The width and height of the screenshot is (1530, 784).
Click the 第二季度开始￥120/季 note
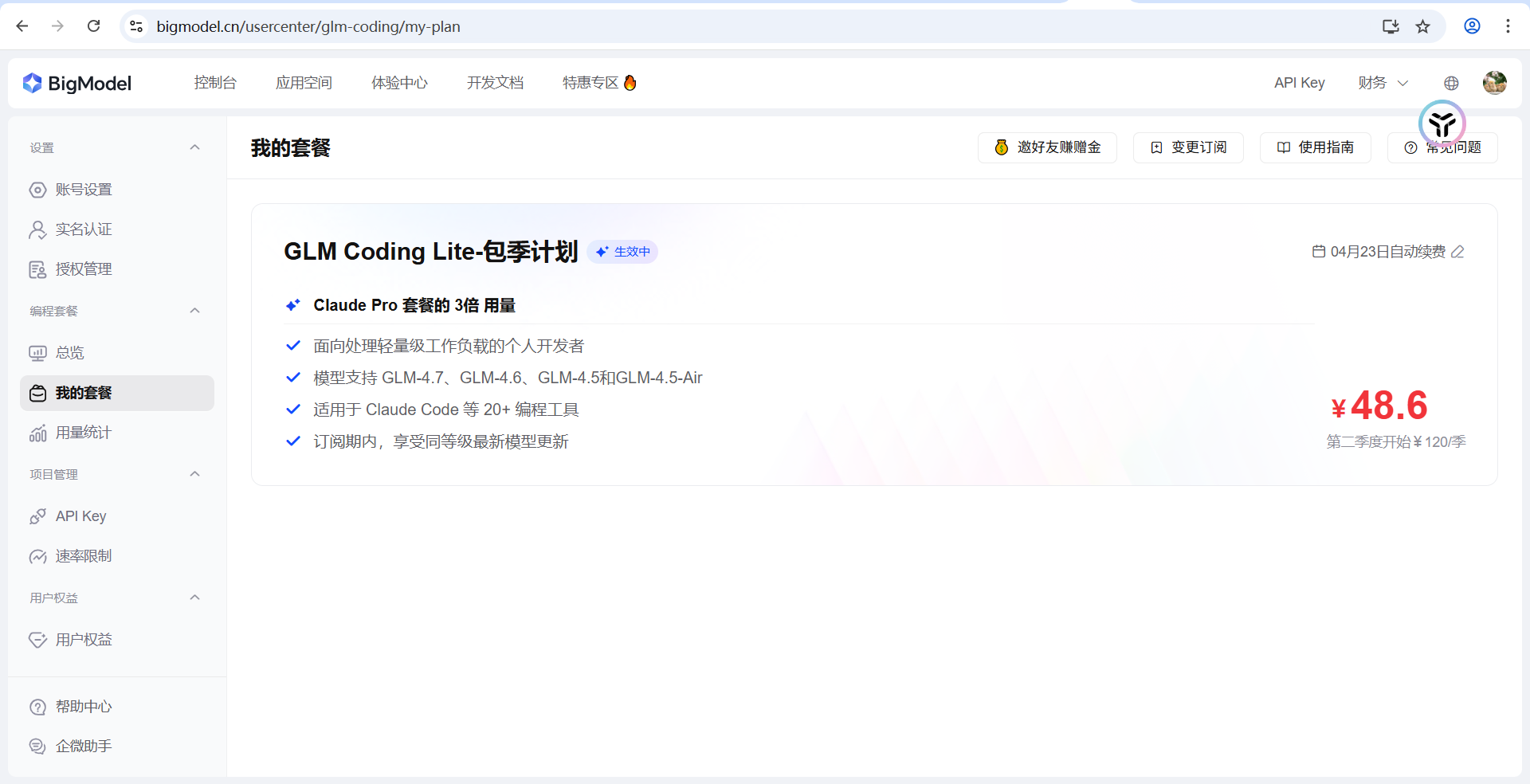(1395, 441)
